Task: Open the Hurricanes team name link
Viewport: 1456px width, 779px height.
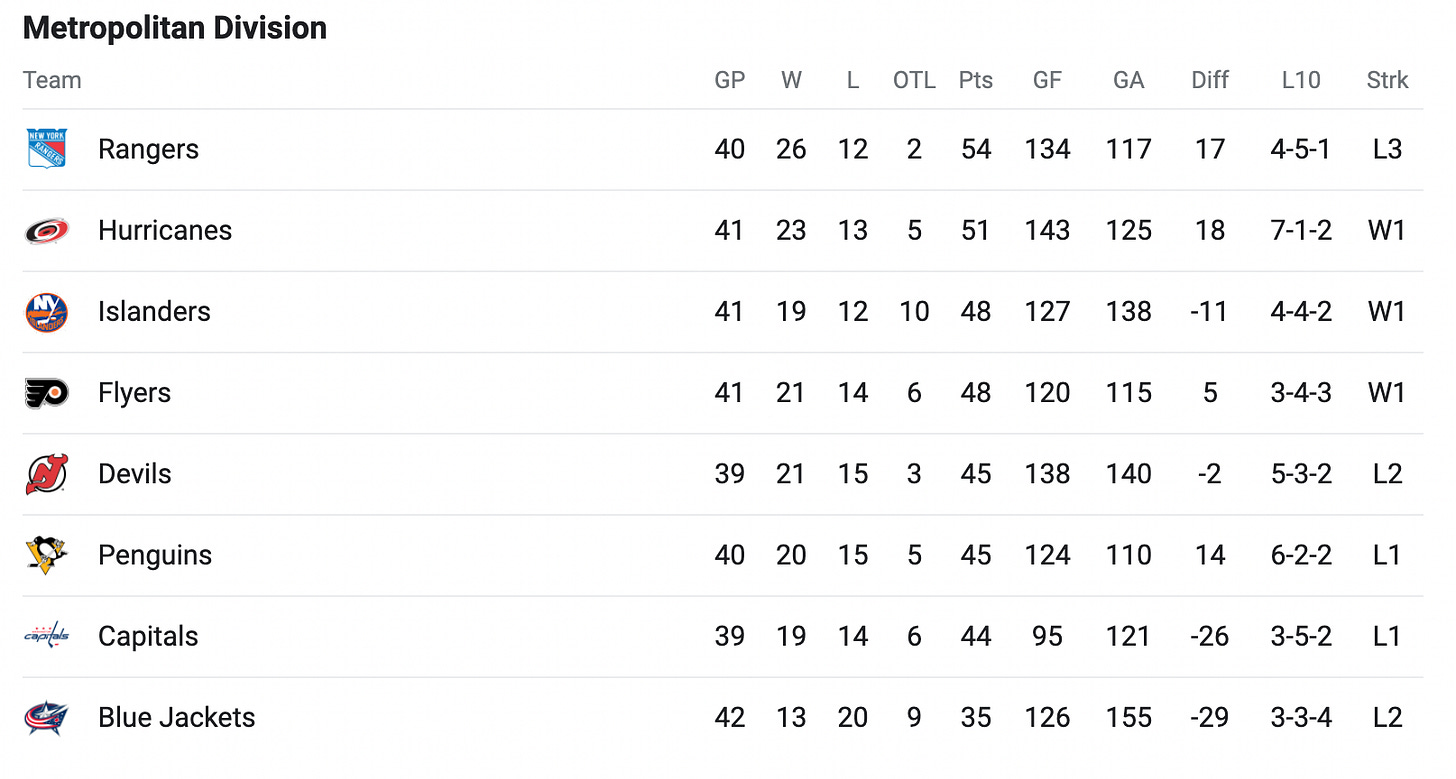Action: pyautogui.click(x=165, y=230)
